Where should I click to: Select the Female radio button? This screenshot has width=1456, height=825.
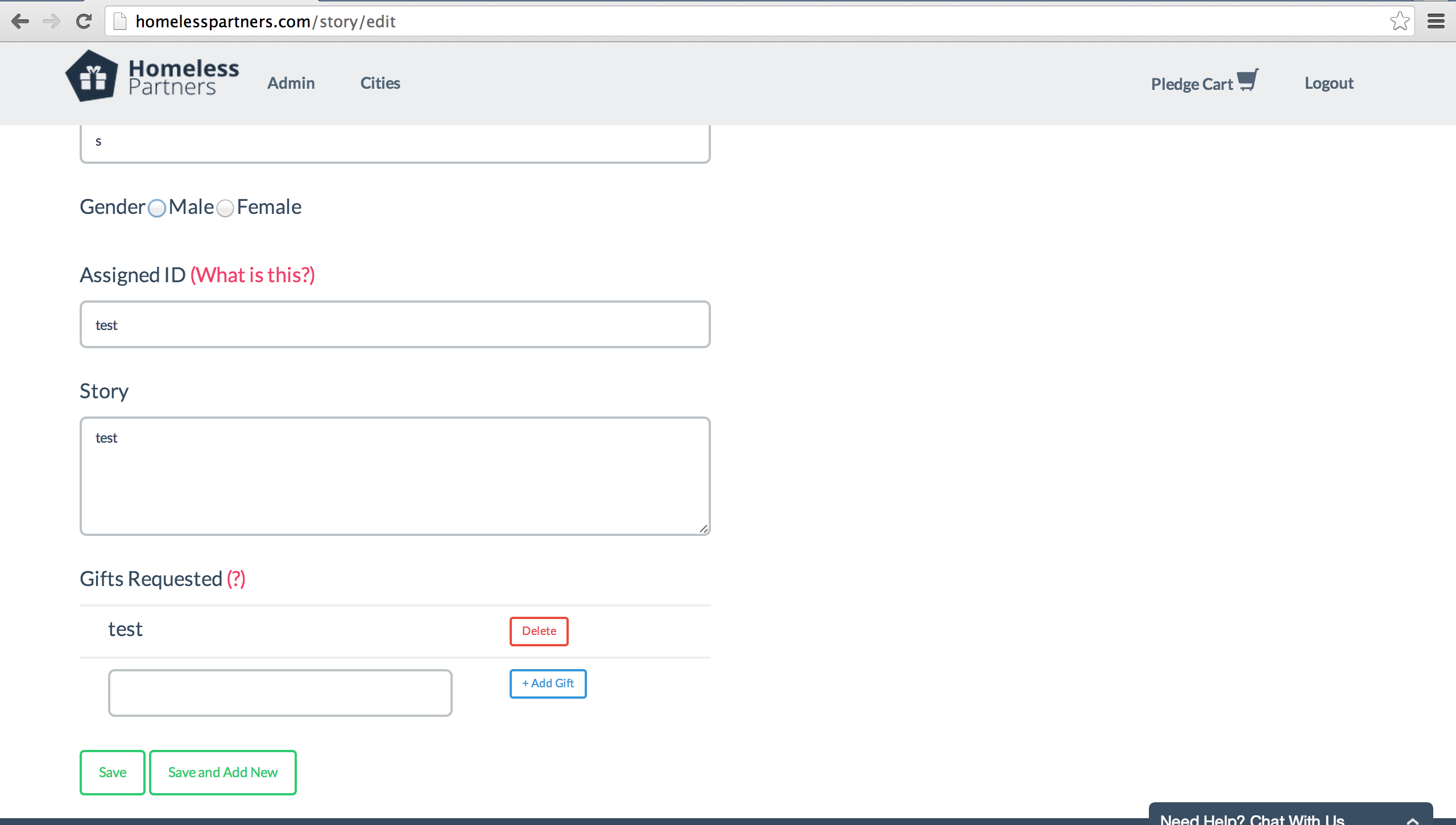[x=225, y=207]
